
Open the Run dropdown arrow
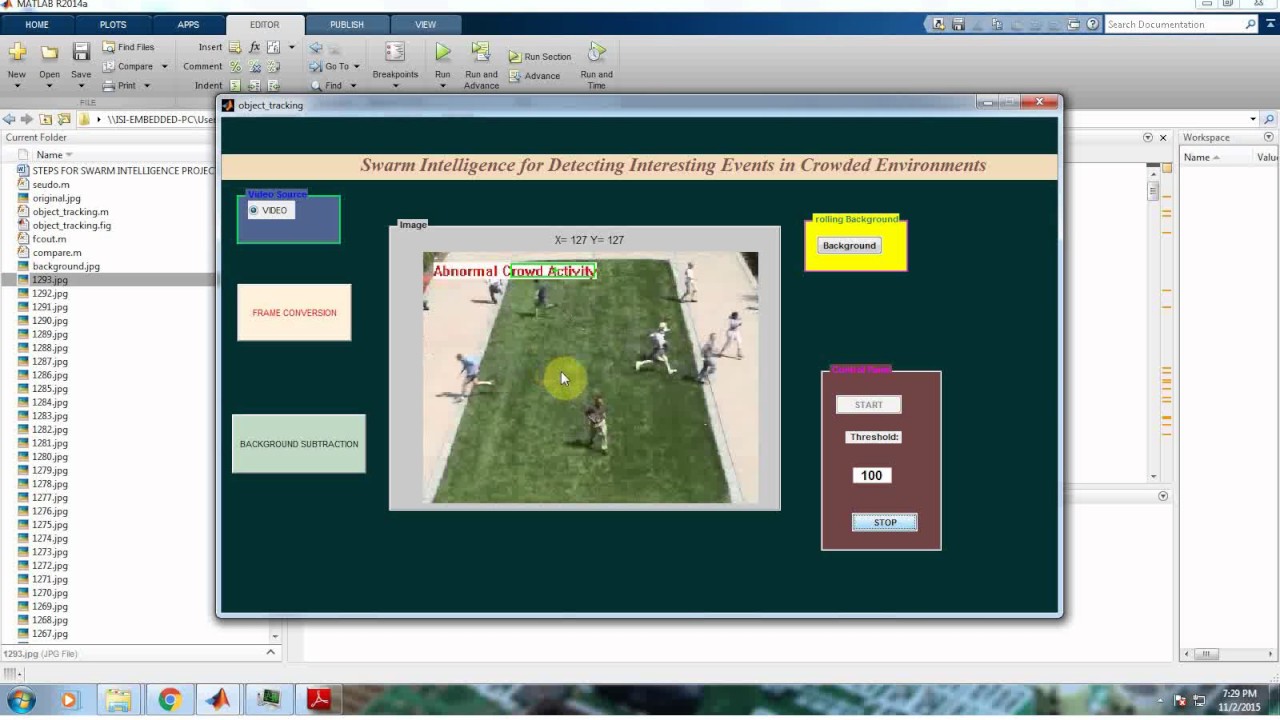443,86
